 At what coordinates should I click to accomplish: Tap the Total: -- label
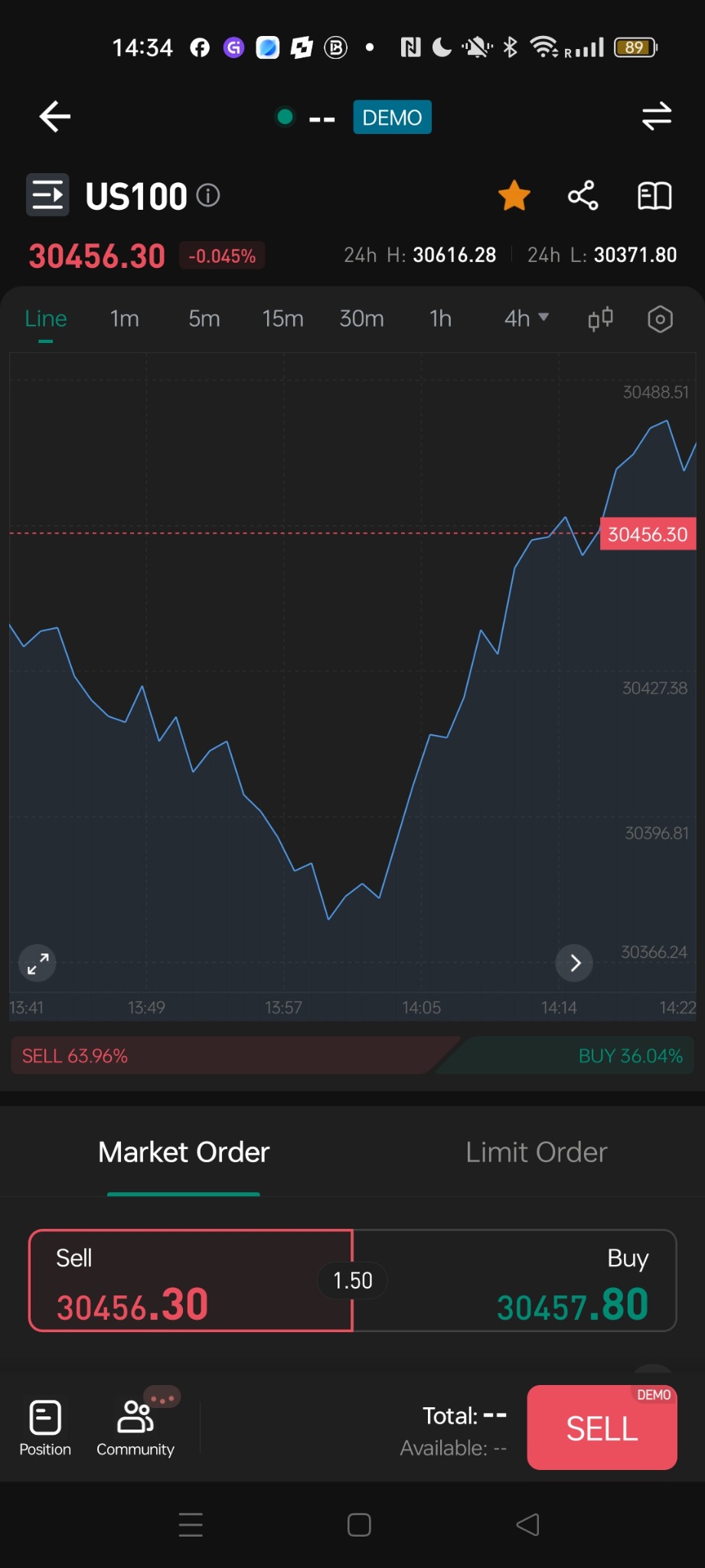click(465, 1416)
